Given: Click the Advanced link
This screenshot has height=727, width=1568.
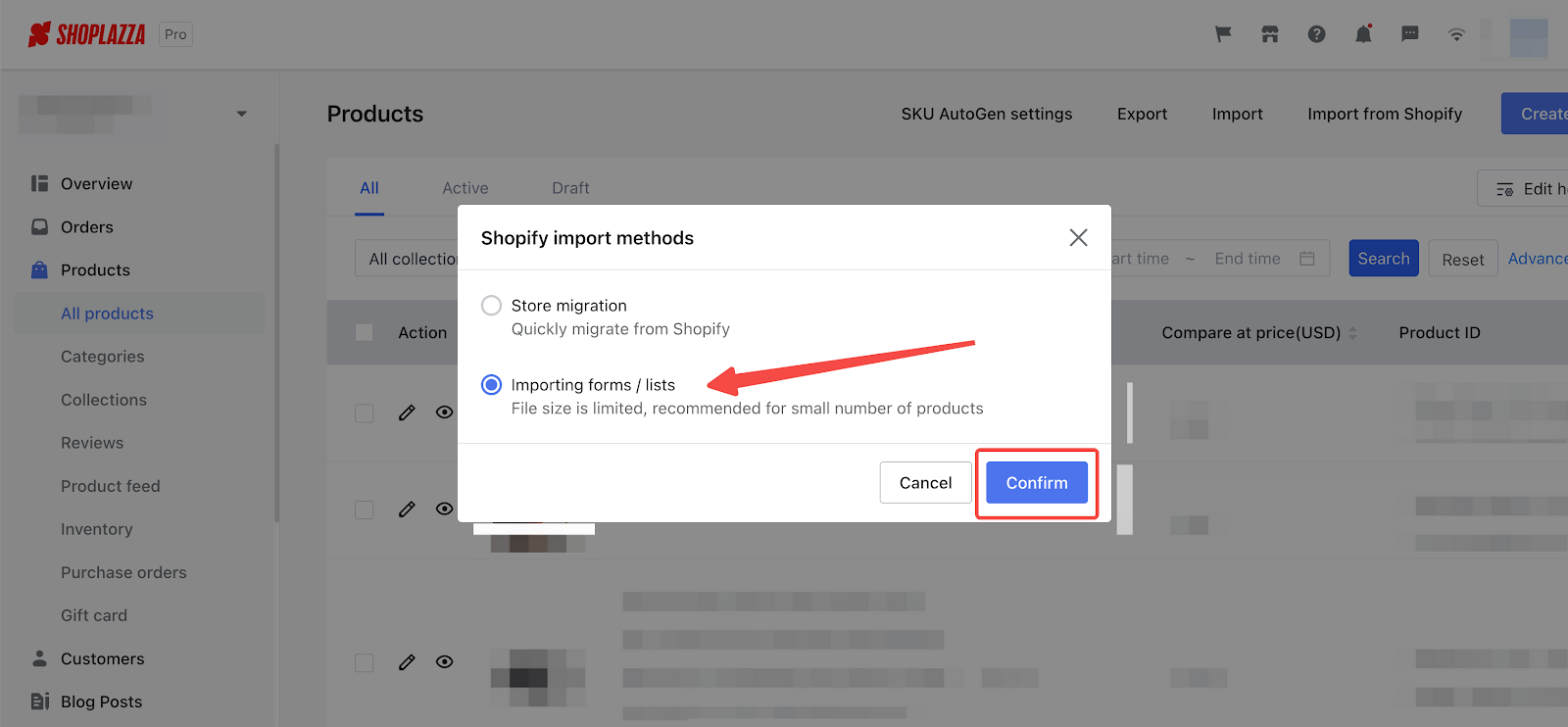Looking at the screenshot, I should pos(1538,259).
